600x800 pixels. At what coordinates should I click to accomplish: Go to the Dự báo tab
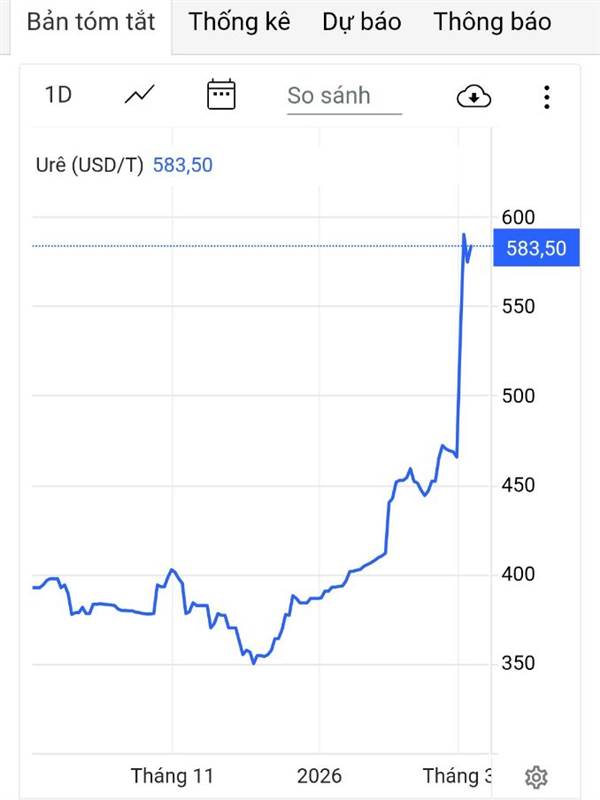361,22
